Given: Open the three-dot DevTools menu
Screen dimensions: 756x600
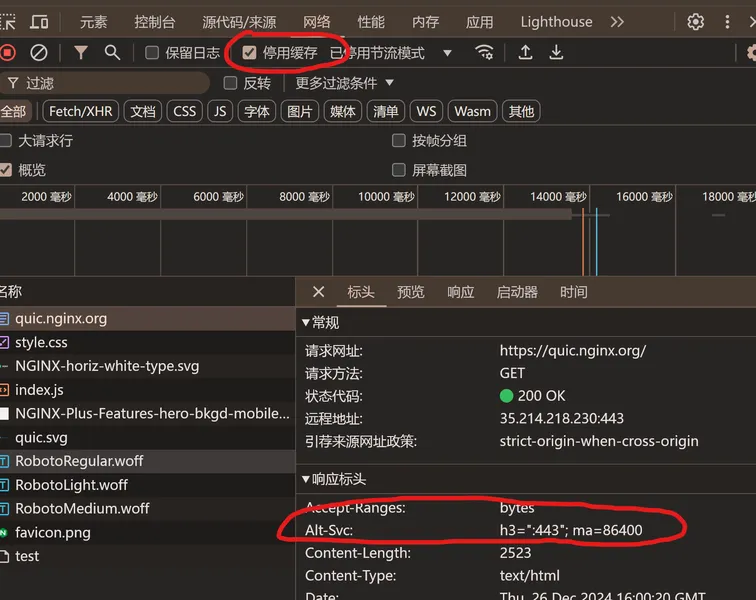Looking at the screenshot, I should pos(727,22).
